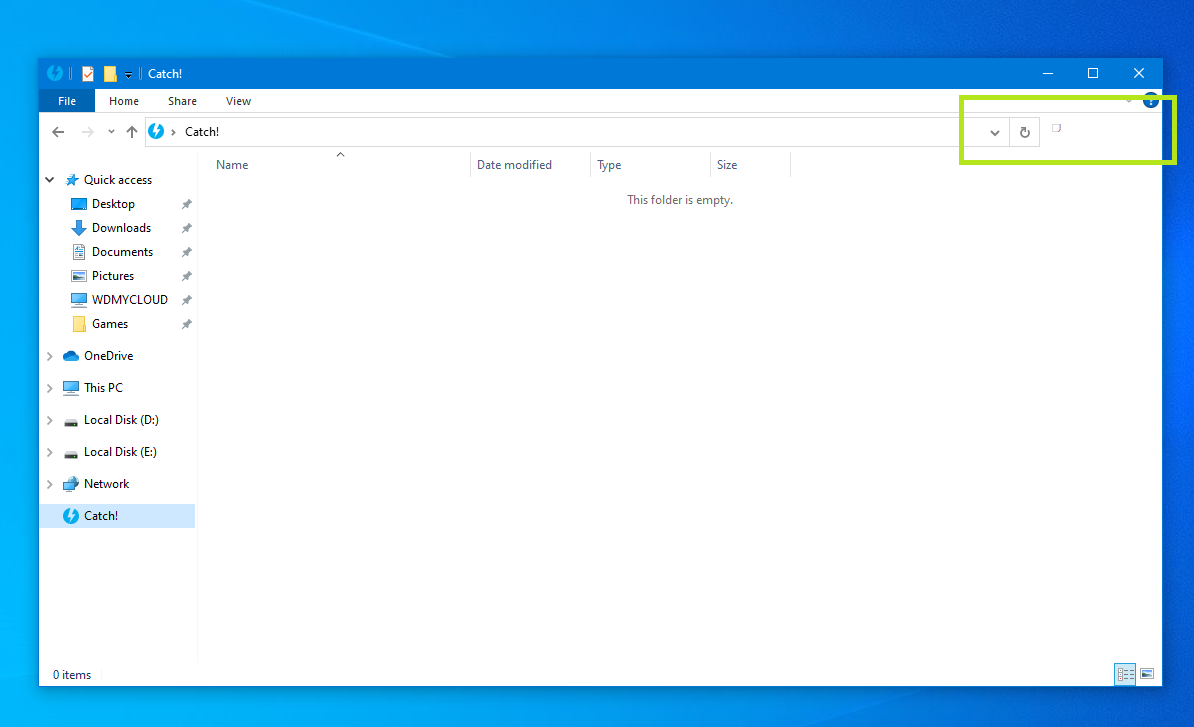The image size is (1194, 727).
Task: Switch to the Share ribbon tab
Action: click(182, 100)
